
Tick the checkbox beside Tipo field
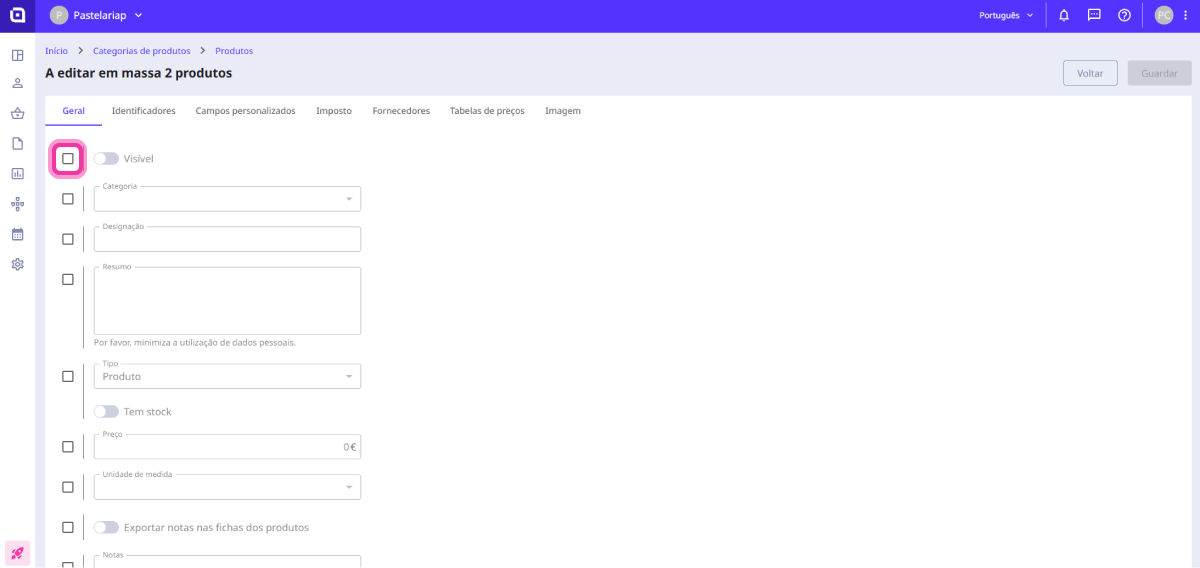coord(68,376)
